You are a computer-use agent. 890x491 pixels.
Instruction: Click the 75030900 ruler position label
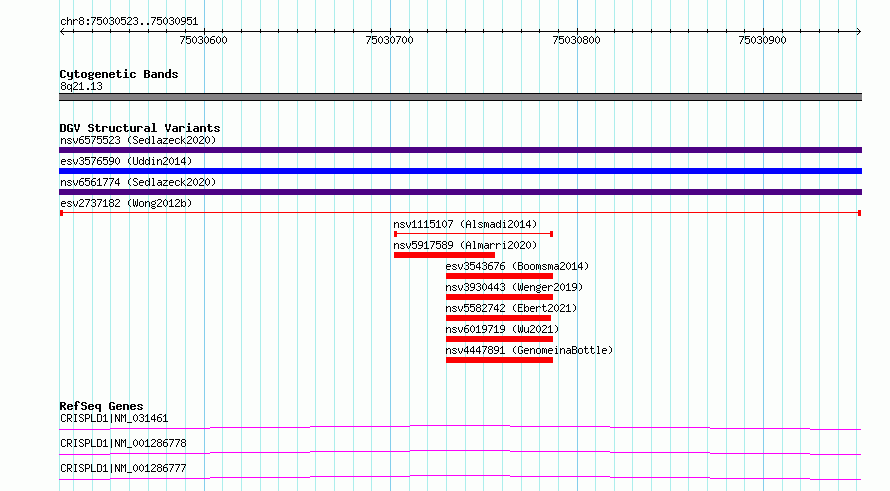762,40
